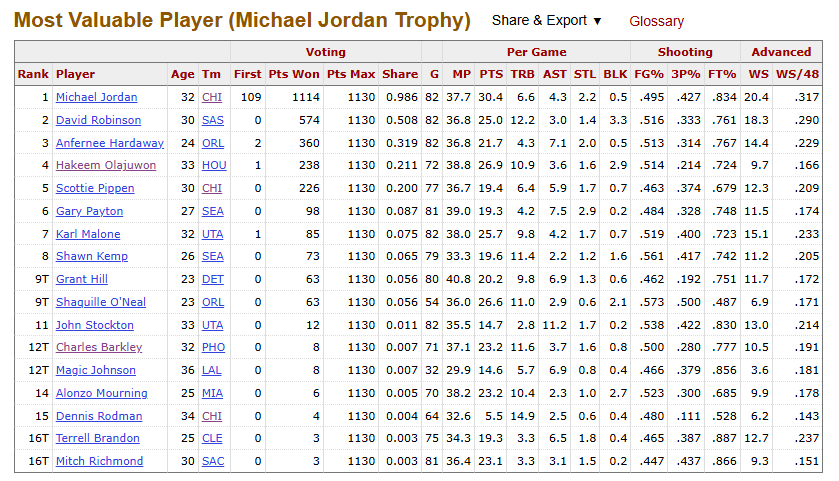839x481 pixels.
Task: Open the Glossary link
Action: point(657,21)
